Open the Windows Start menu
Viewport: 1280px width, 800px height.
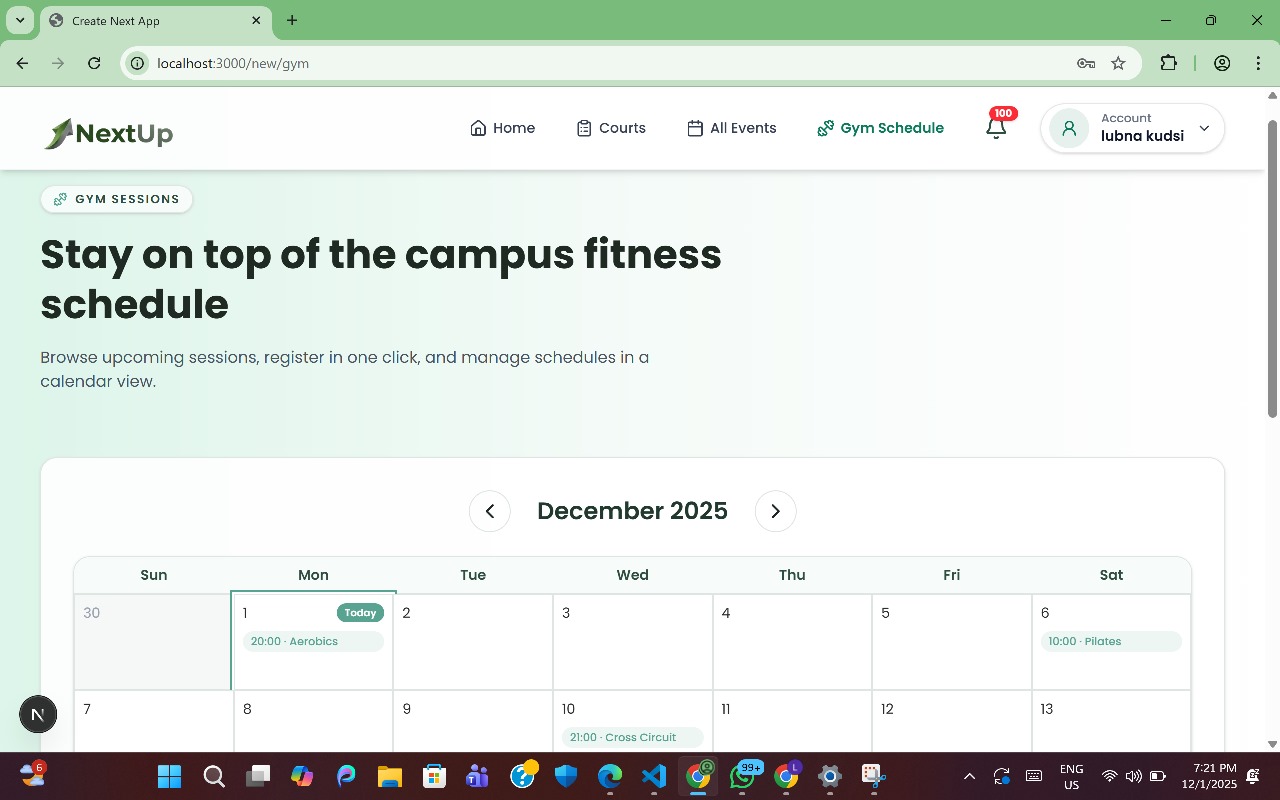click(170, 776)
